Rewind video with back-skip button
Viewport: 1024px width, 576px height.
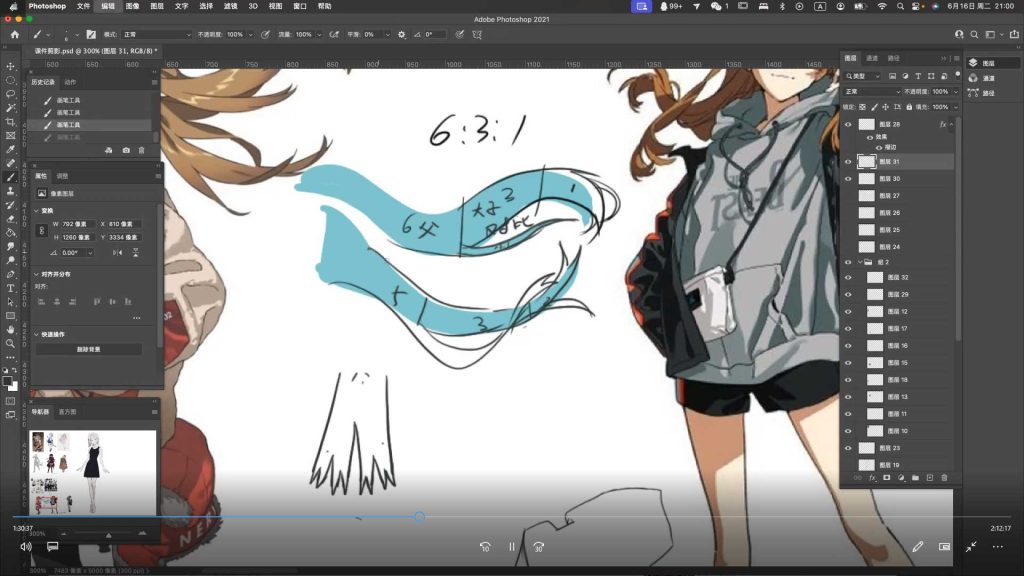pos(485,547)
